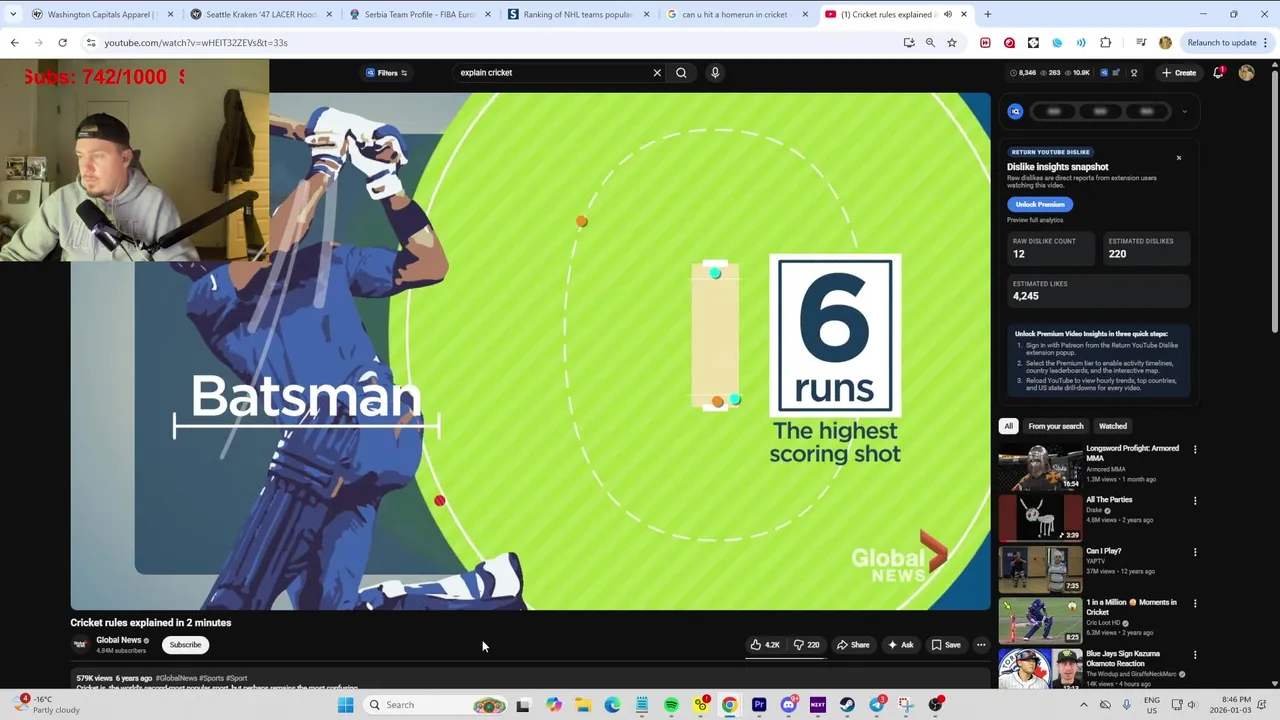1280x720 pixels.
Task: Click Unlock Premium in dislike panel
Action: 1040,204
